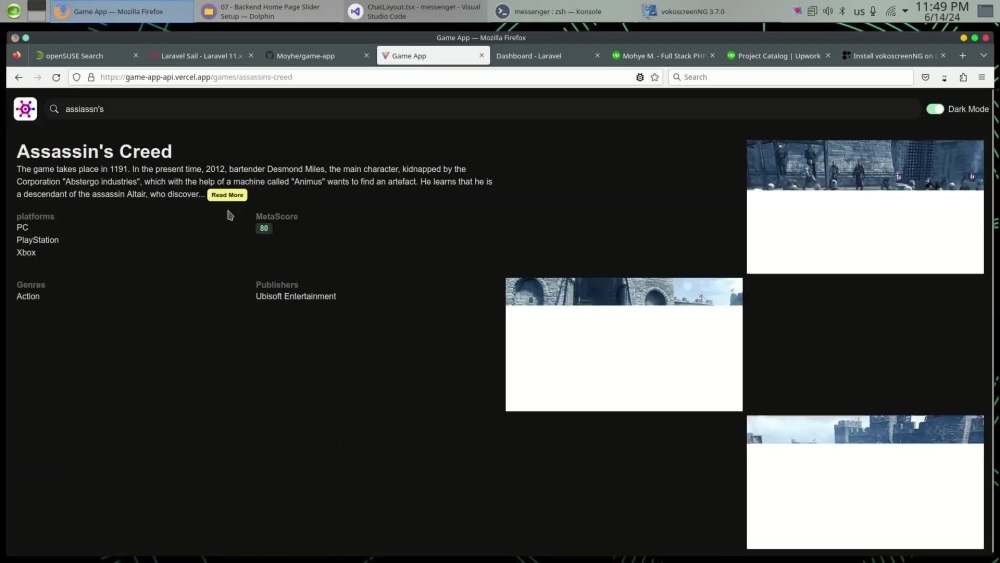1000x563 pixels.
Task: Open the Pocket save icon
Action: tap(925, 77)
